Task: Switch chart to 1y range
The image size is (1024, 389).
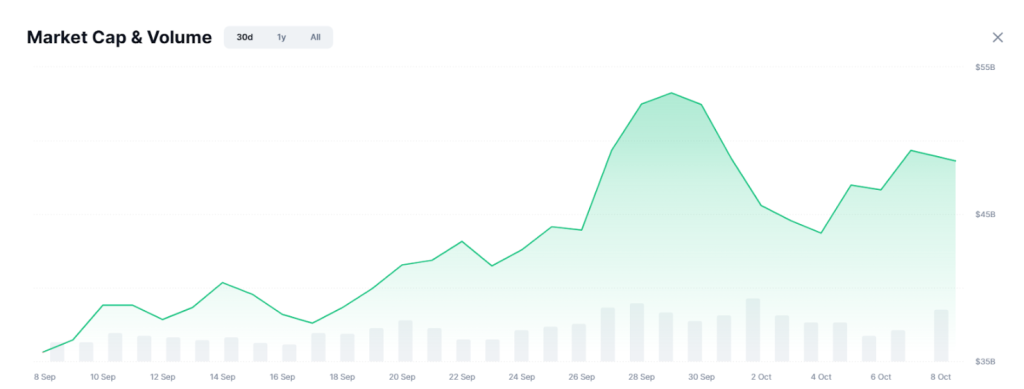Action: (281, 38)
